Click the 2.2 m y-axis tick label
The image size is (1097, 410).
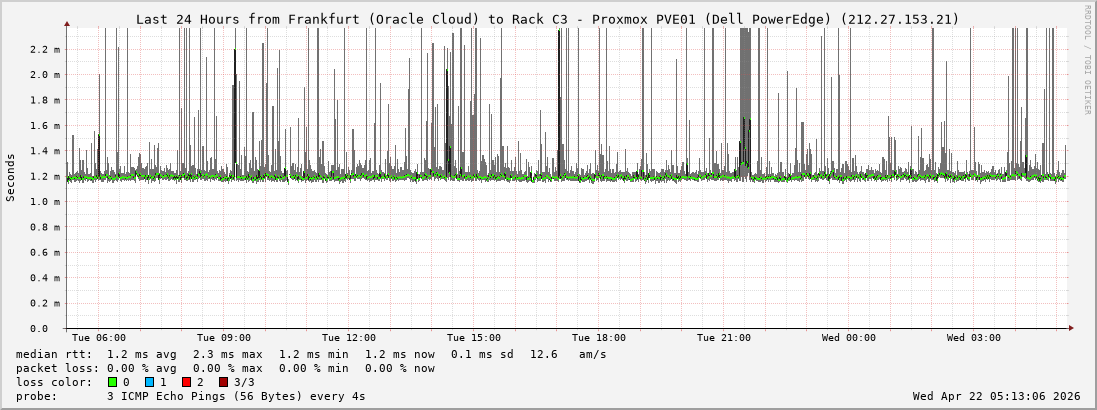click(x=45, y=49)
